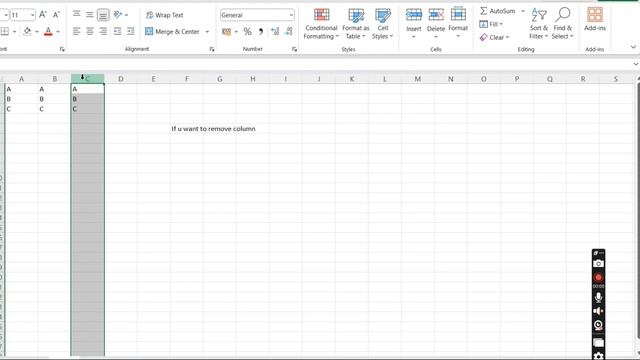
Task: Select column B header
Action: pos(54,79)
